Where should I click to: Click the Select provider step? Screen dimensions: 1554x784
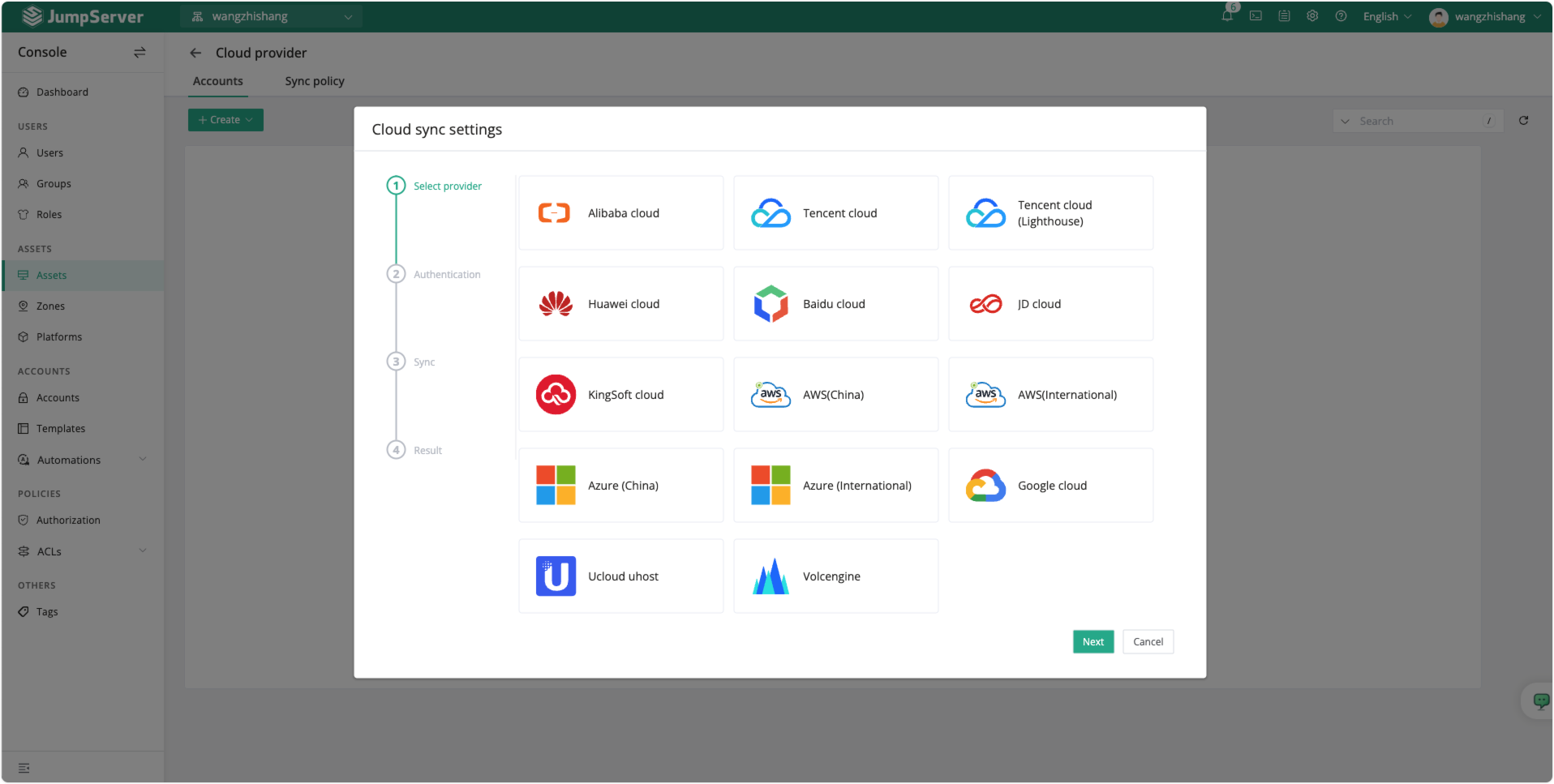point(447,186)
